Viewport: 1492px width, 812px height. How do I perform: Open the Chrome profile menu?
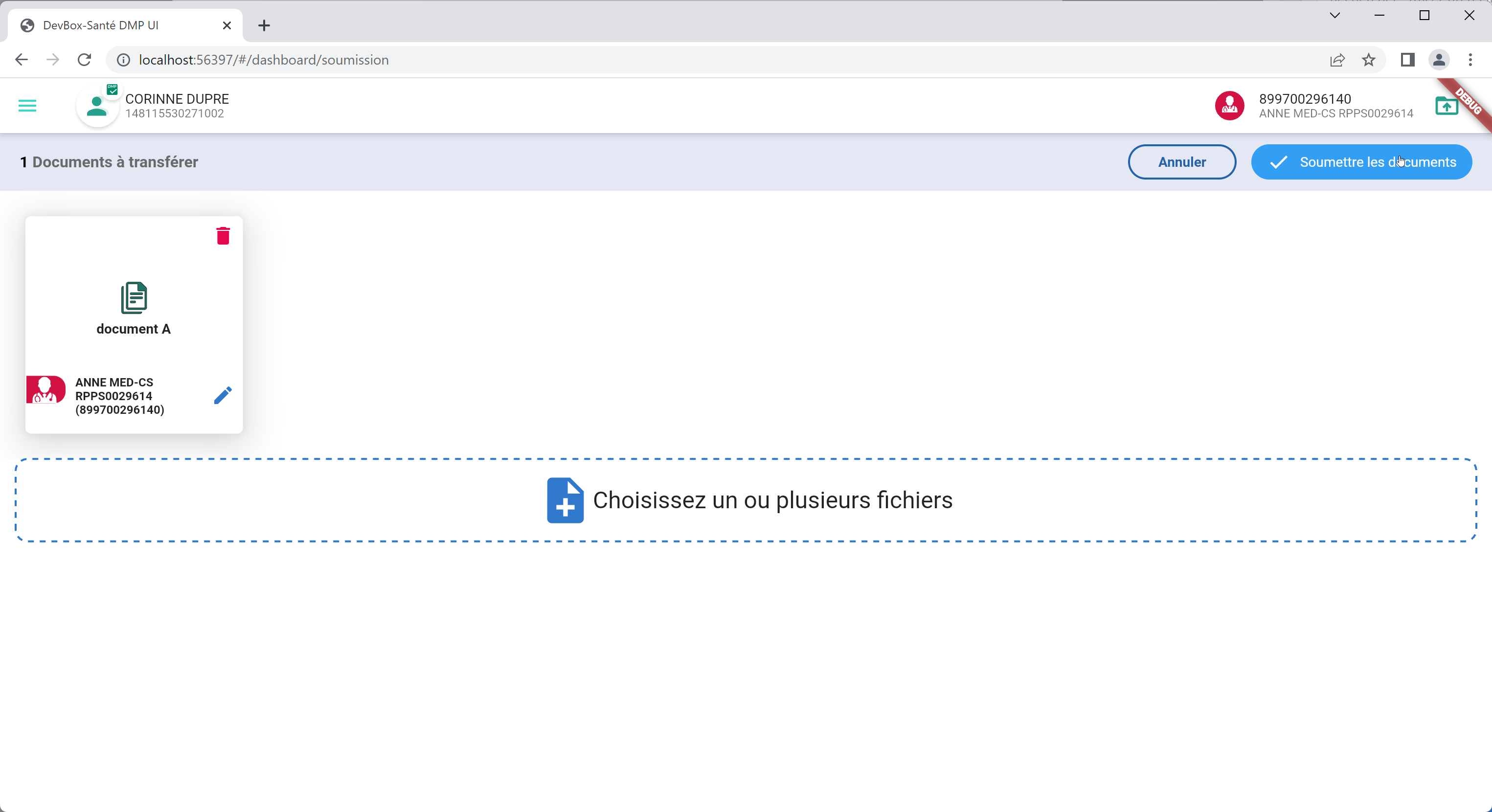click(x=1439, y=60)
